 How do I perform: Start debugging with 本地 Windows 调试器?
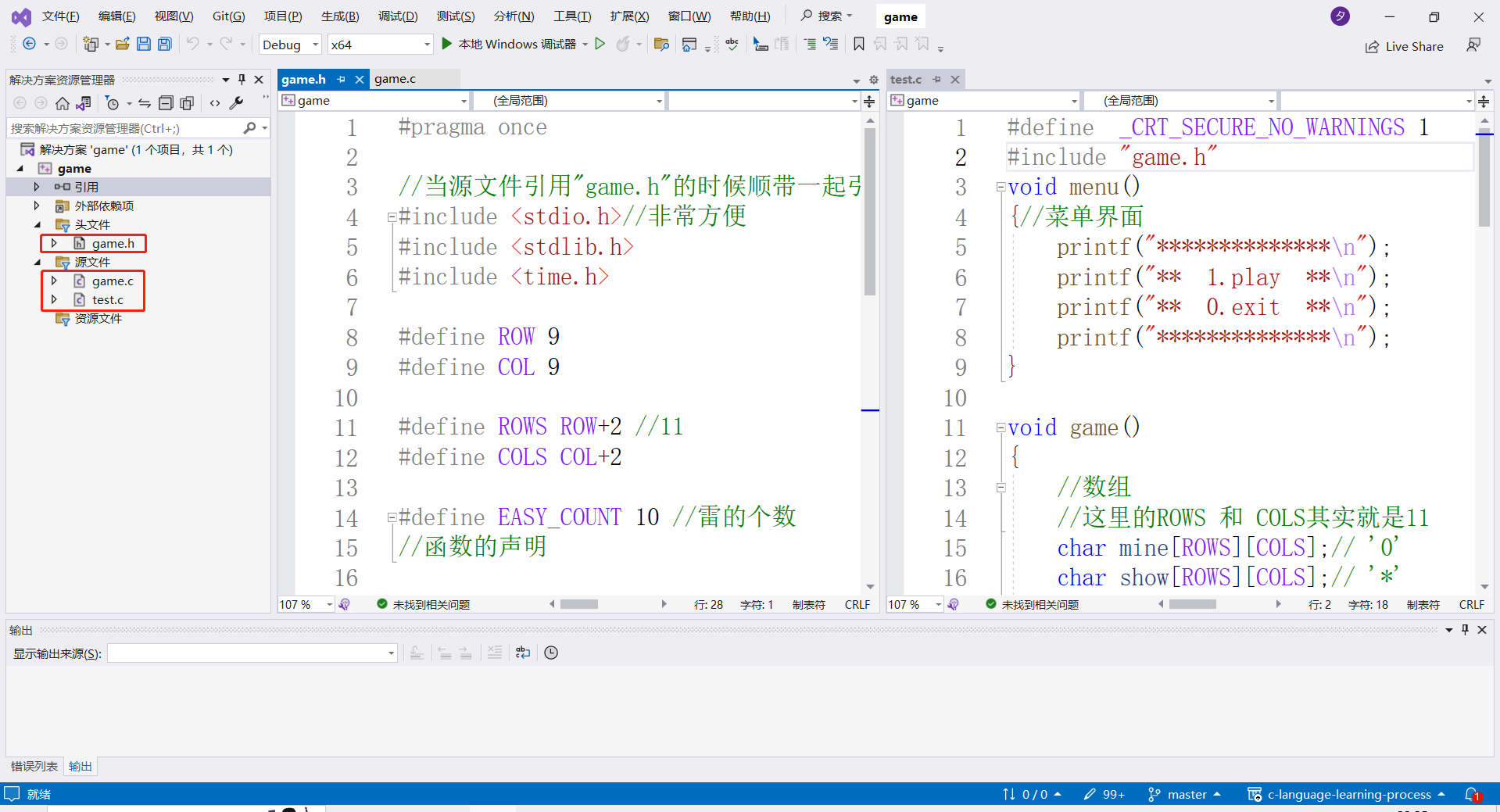coord(509,44)
